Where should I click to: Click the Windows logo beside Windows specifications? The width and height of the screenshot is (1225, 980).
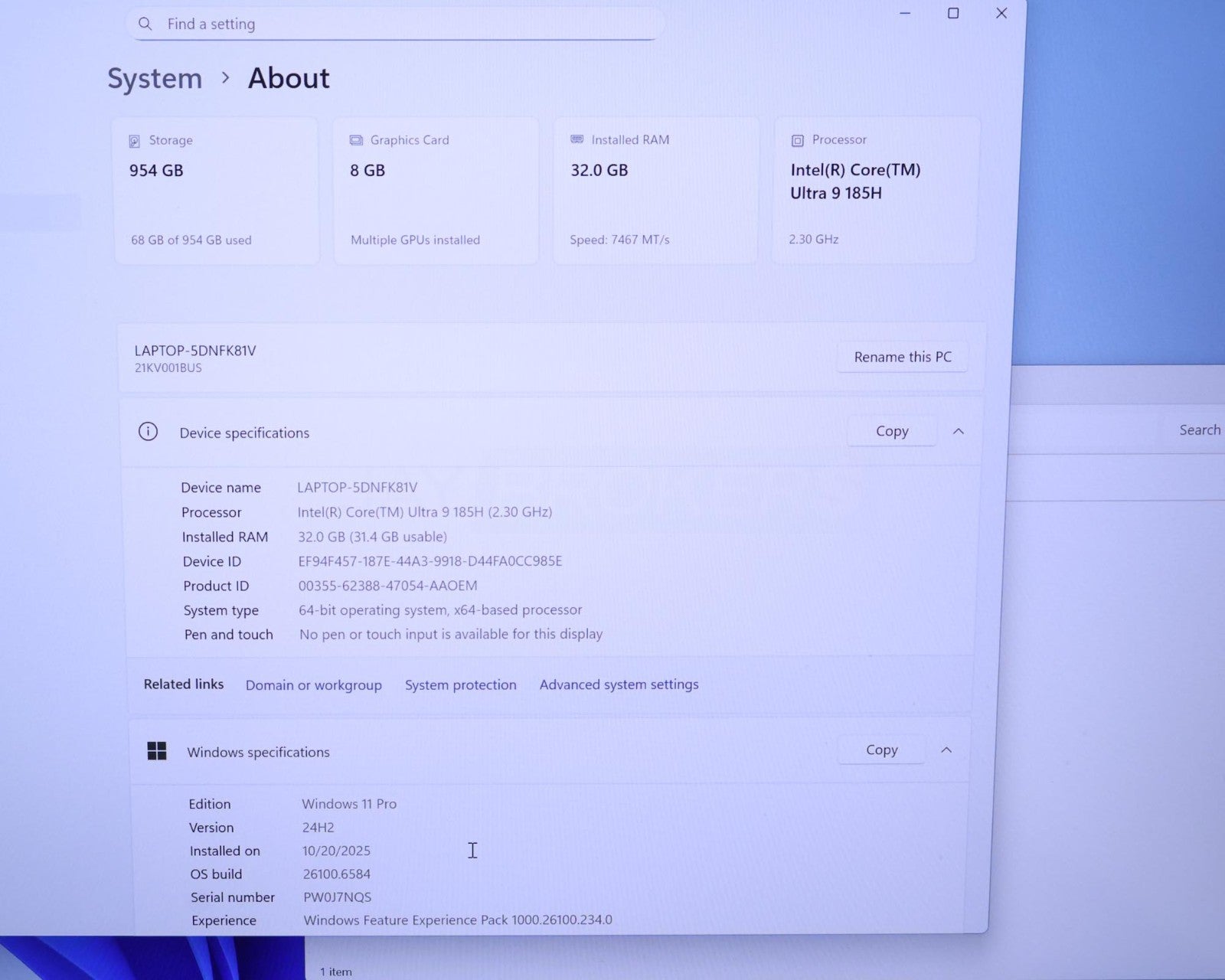[x=157, y=751]
